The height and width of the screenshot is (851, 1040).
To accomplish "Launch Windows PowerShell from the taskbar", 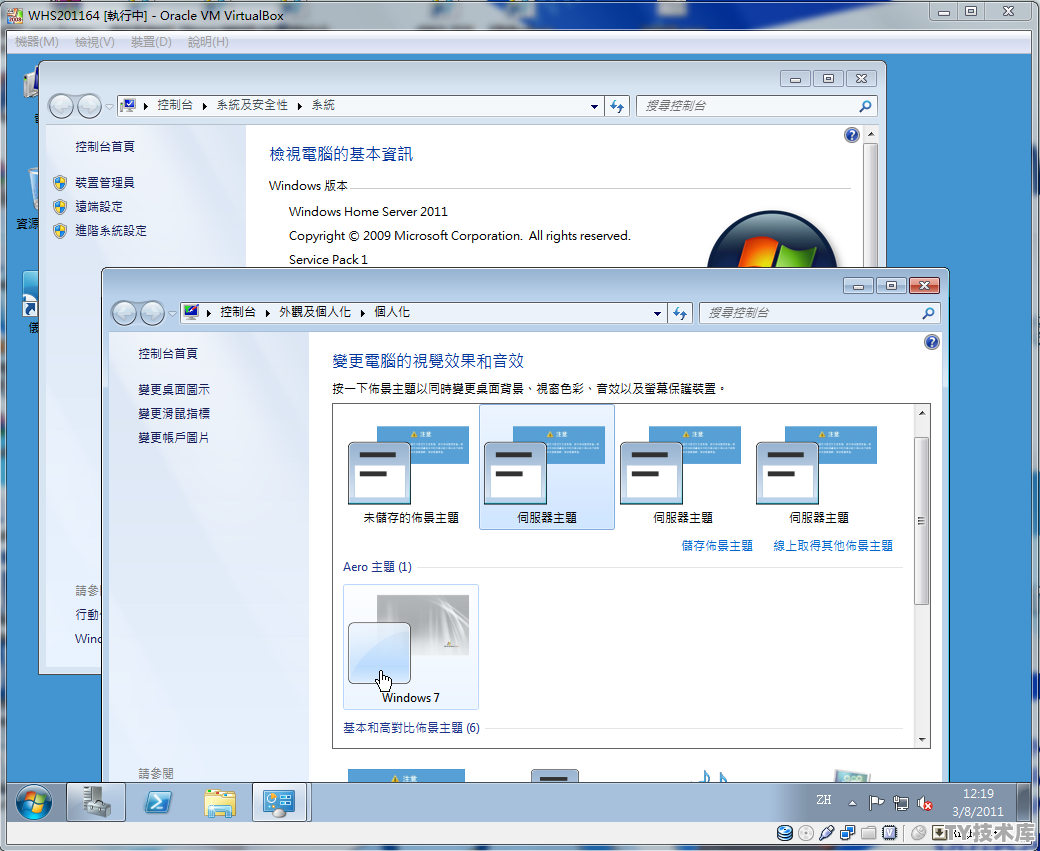I will point(158,802).
